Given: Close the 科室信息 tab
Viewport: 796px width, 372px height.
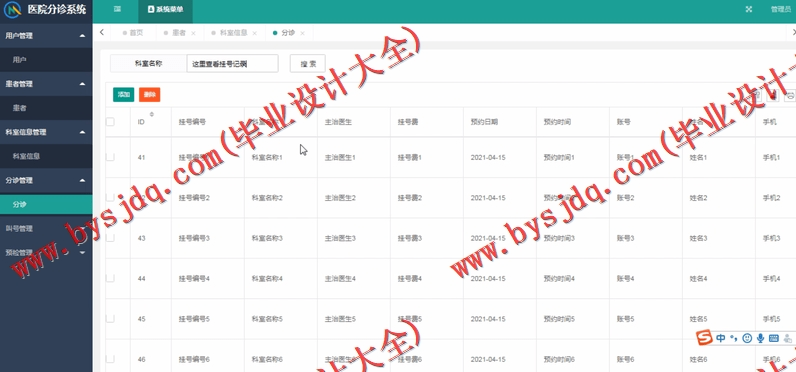Looking at the screenshot, I should [255, 33].
